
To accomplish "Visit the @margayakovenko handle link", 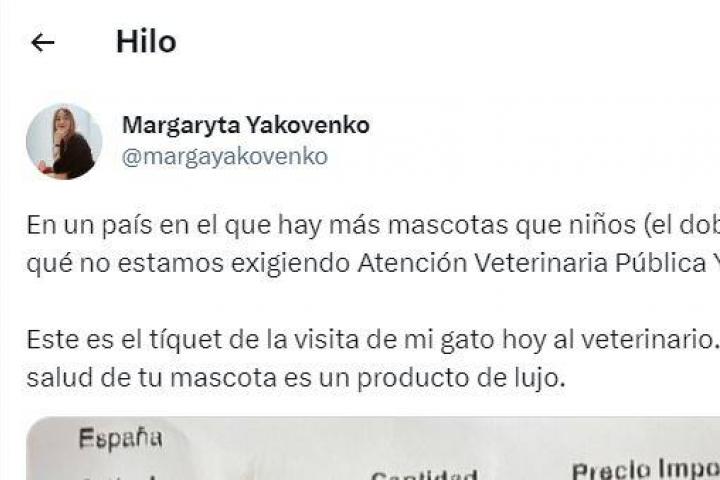I will point(225,157).
